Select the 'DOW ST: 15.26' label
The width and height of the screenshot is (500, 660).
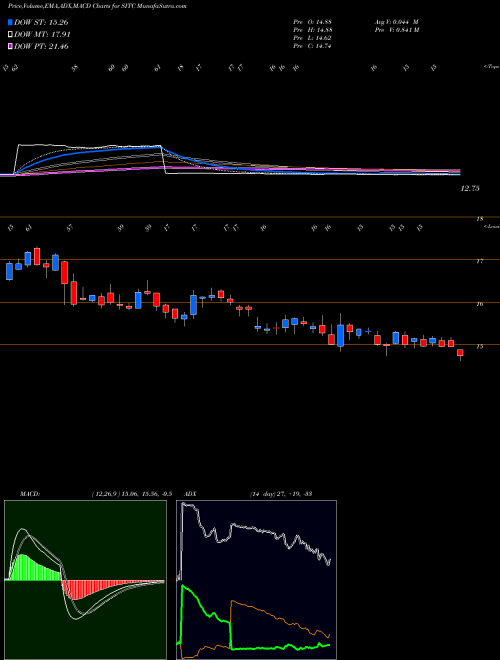click(41, 22)
